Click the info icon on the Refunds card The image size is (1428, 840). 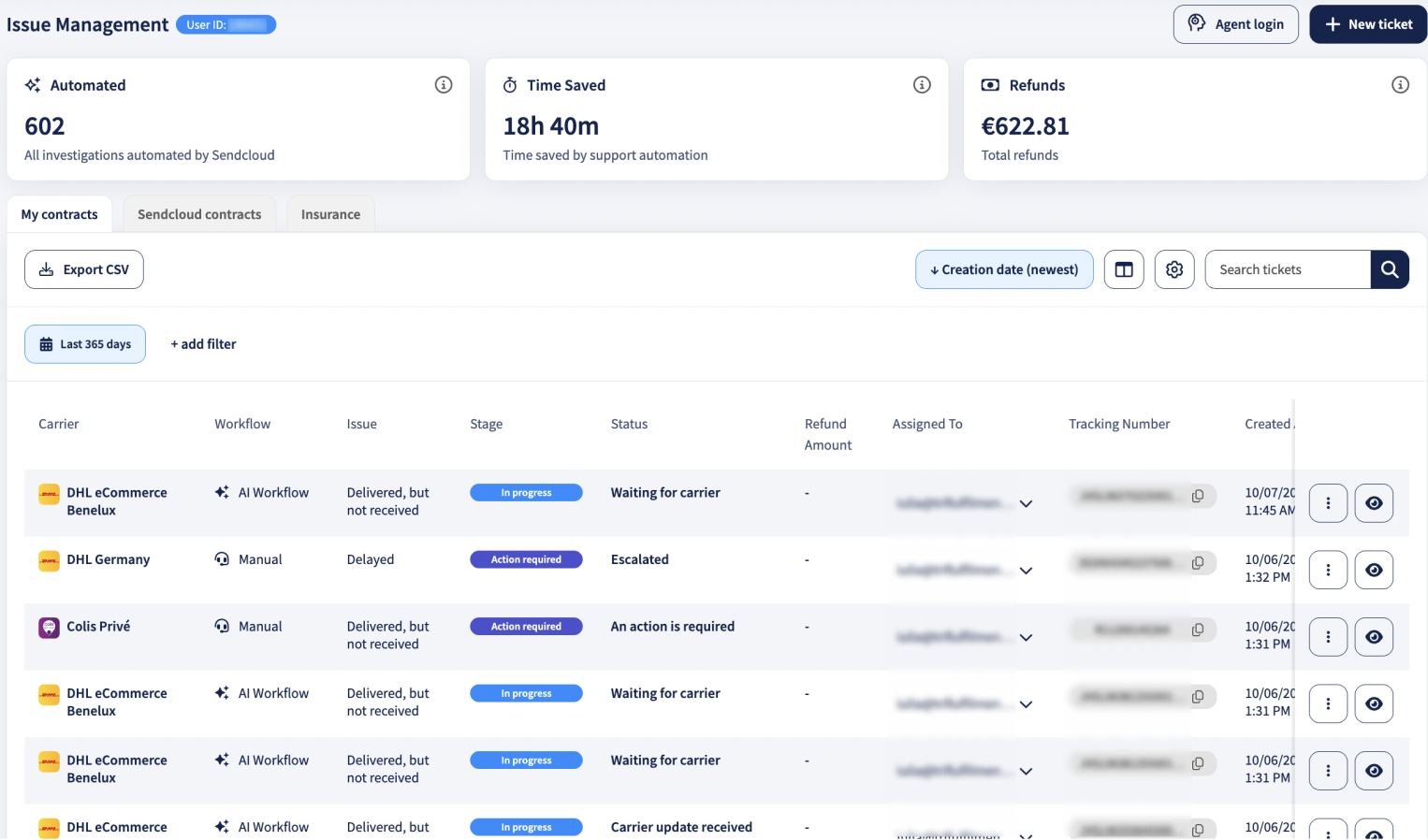point(1400,85)
